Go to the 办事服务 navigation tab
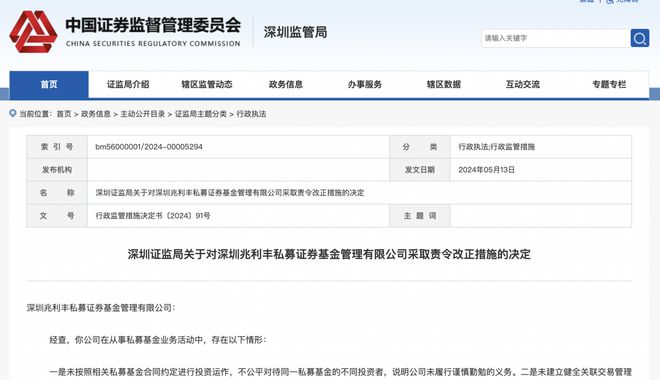The height and width of the screenshot is (380, 660). coord(365,85)
